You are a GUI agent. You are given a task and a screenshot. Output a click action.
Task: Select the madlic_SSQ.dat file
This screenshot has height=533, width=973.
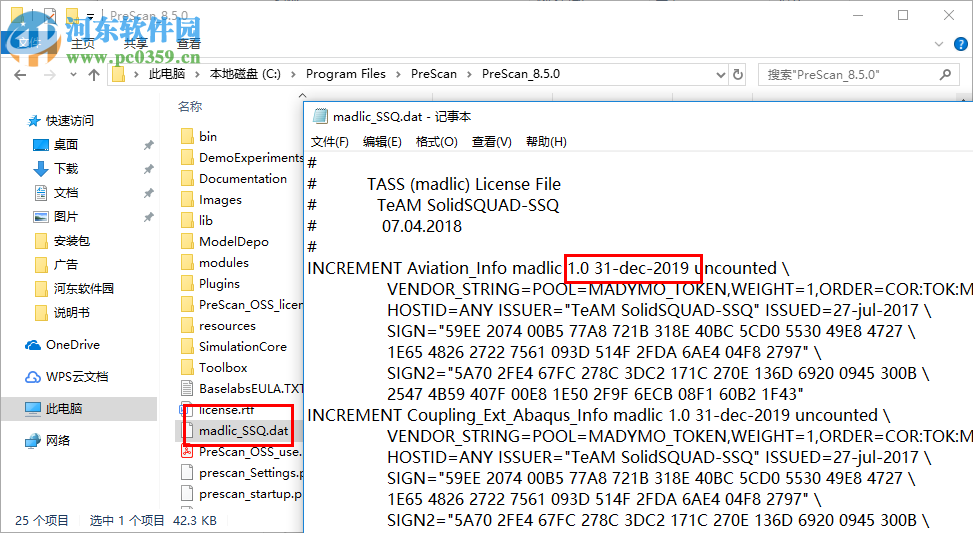click(244, 431)
